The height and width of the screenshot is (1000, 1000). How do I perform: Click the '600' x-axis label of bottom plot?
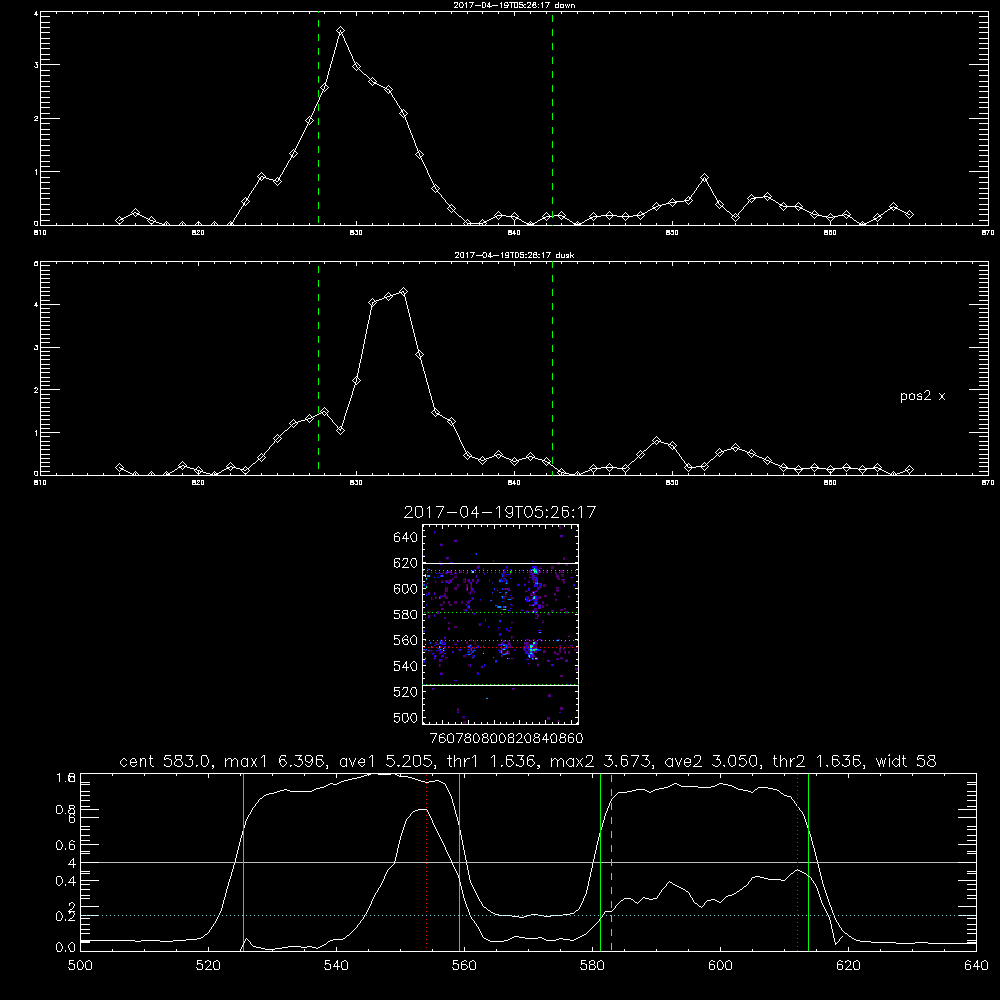[720, 966]
